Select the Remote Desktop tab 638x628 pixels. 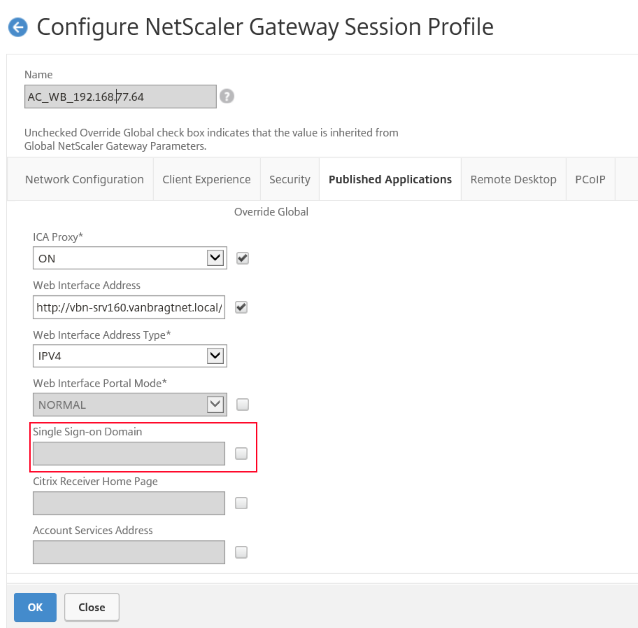point(513,179)
